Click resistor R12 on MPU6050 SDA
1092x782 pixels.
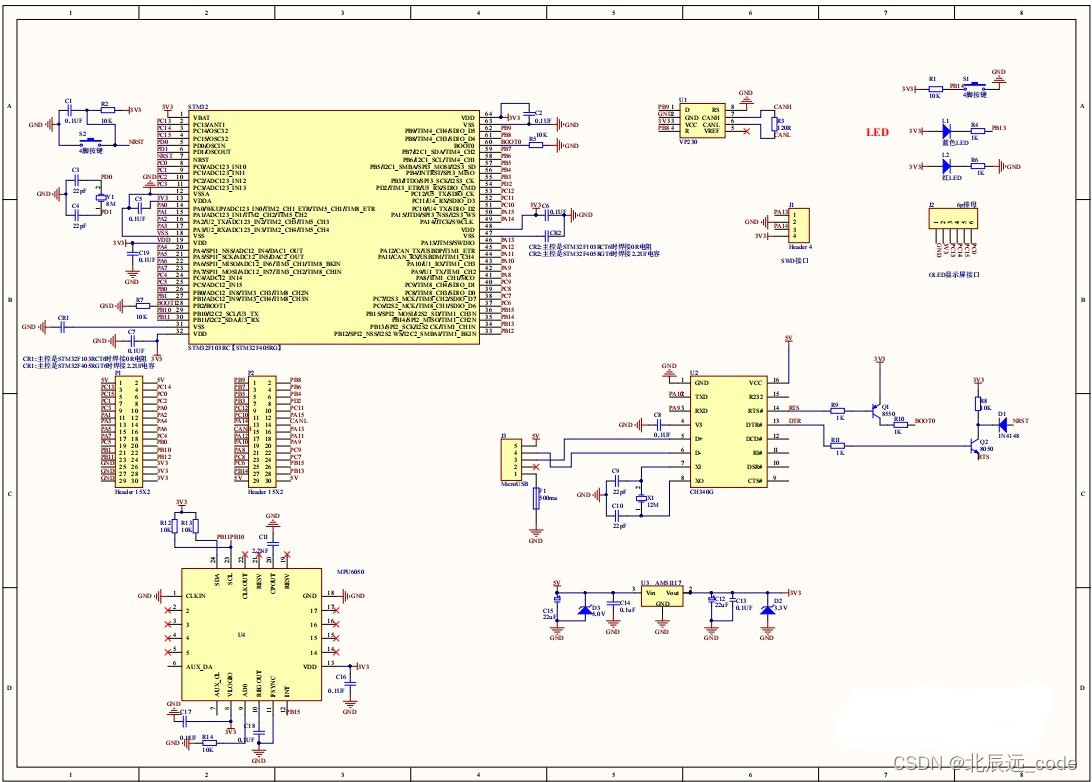pyautogui.click(x=173, y=526)
